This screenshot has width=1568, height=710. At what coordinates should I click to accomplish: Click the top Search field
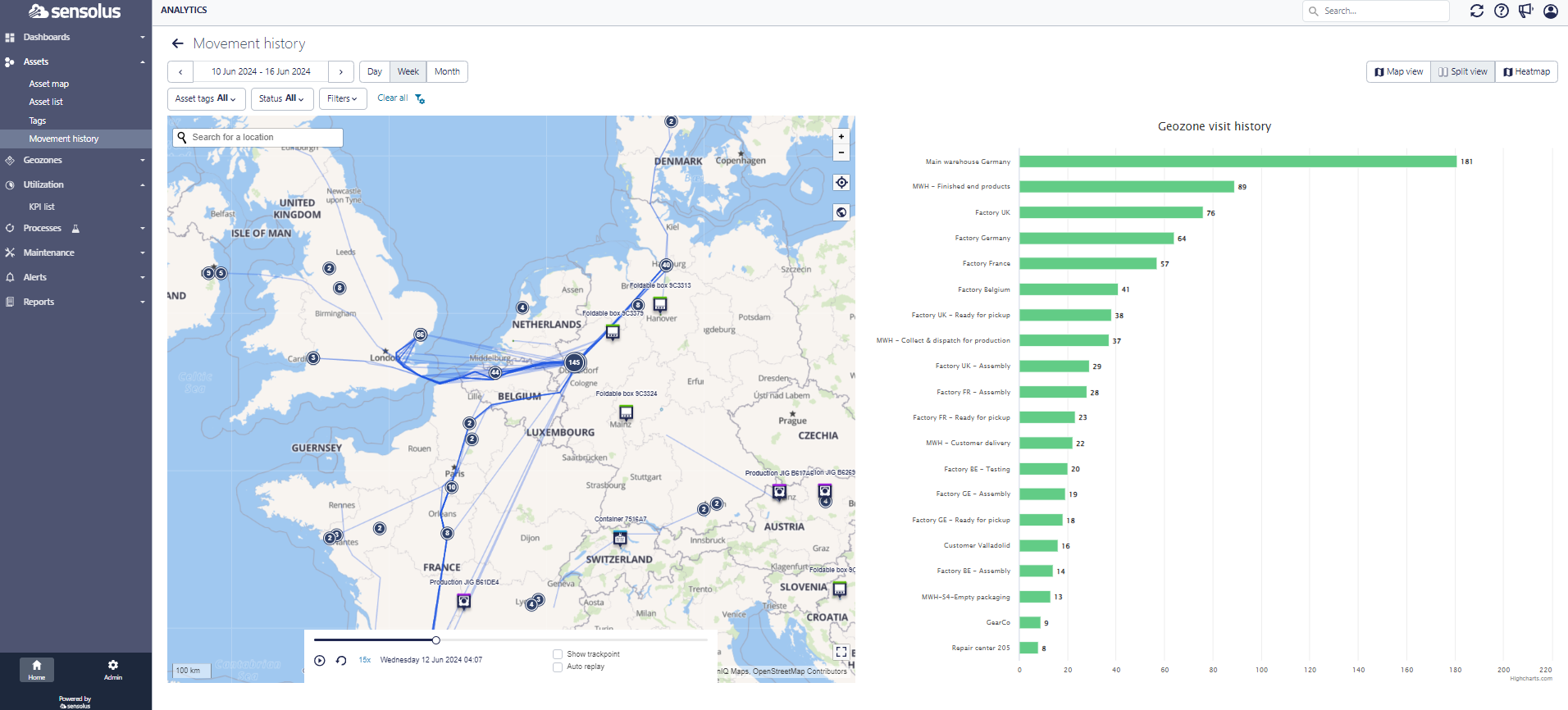tap(1376, 11)
